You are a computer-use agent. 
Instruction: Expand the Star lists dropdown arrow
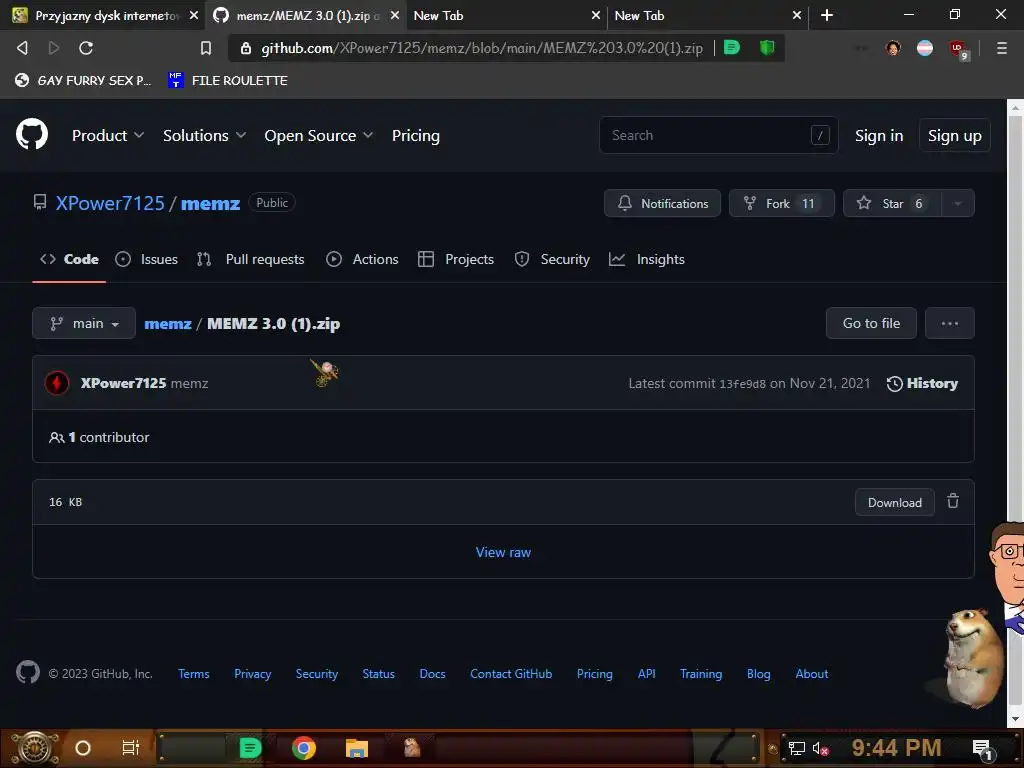click(958, 203)
